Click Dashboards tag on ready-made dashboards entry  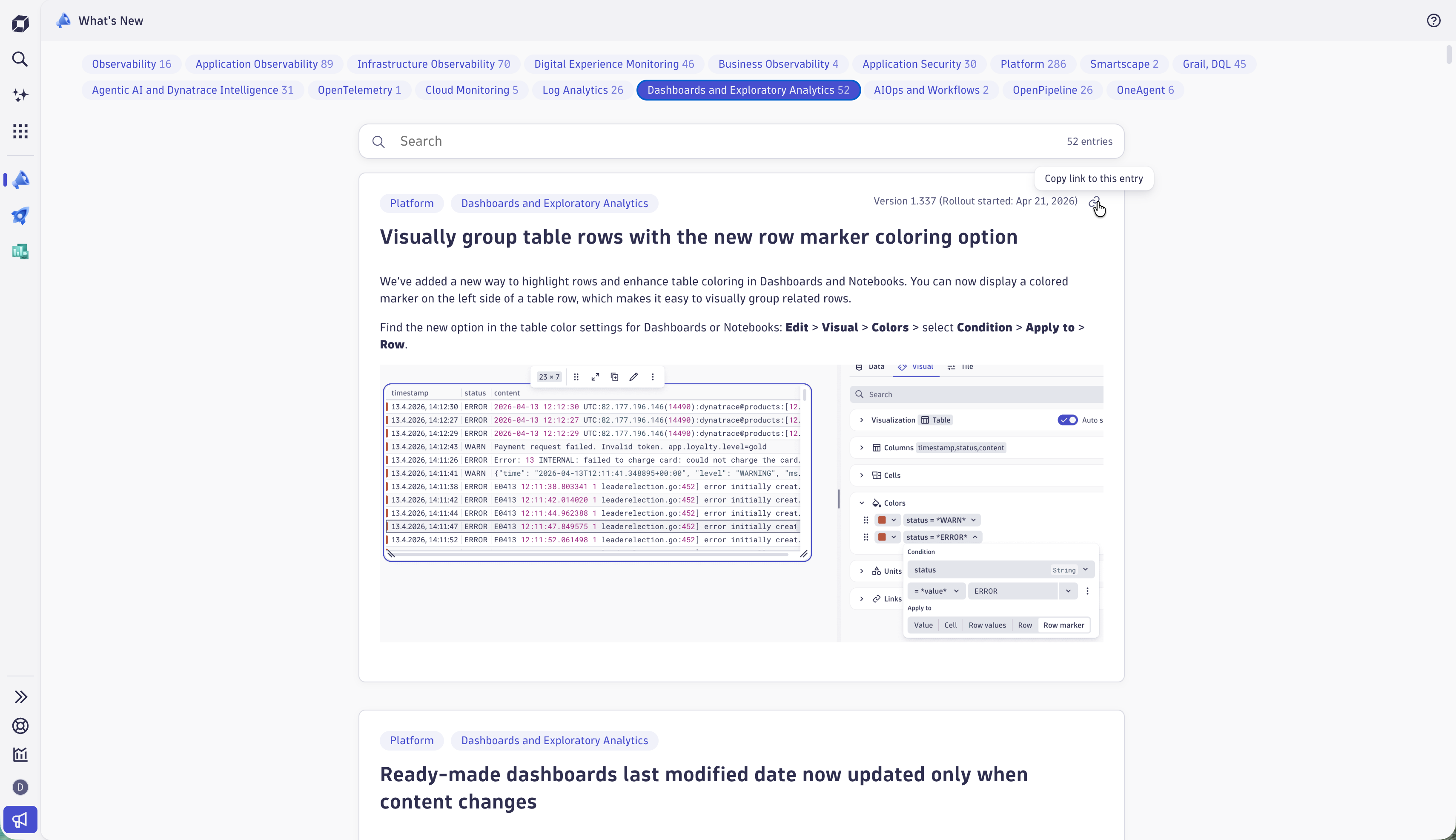(x=554, y=740)
